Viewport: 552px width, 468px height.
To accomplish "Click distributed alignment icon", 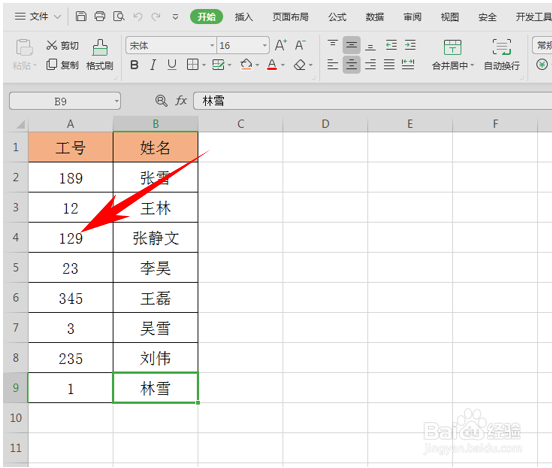I will [x=408, y=64].
